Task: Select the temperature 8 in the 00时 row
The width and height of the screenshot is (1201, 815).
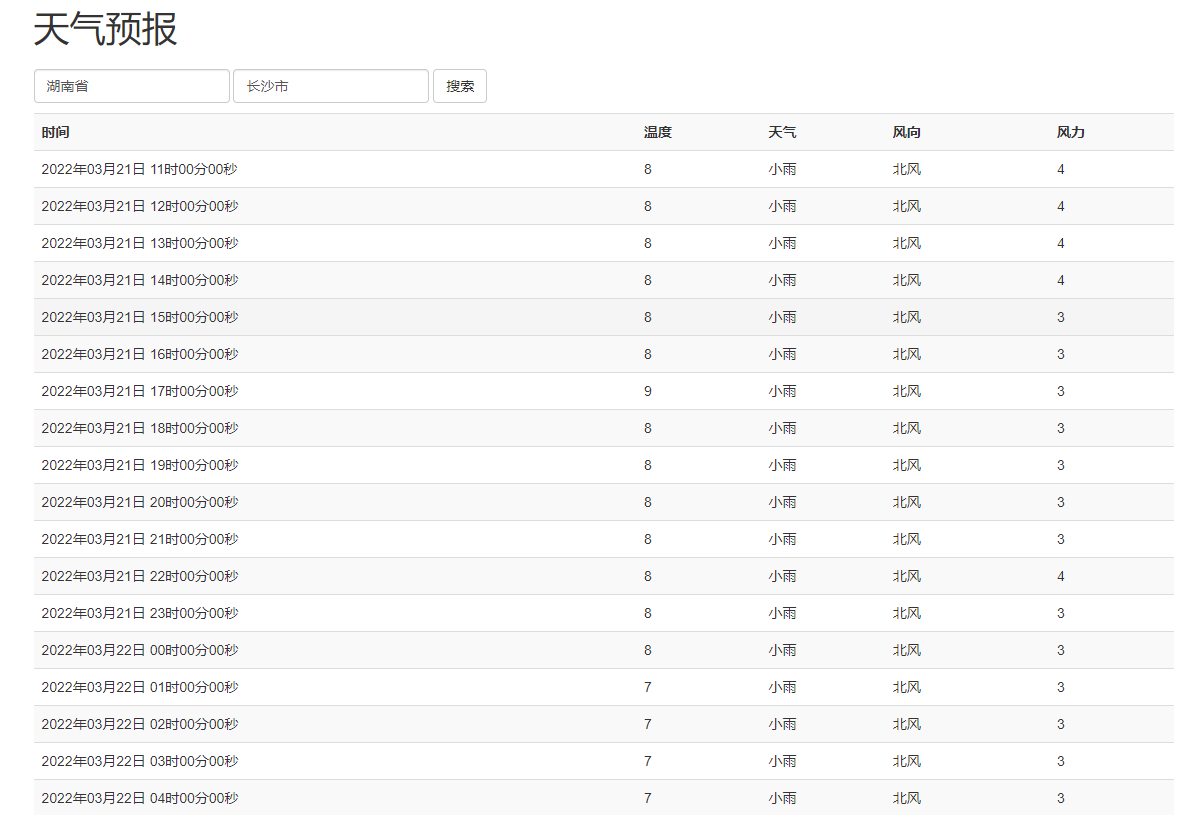Action: point(648,650)
